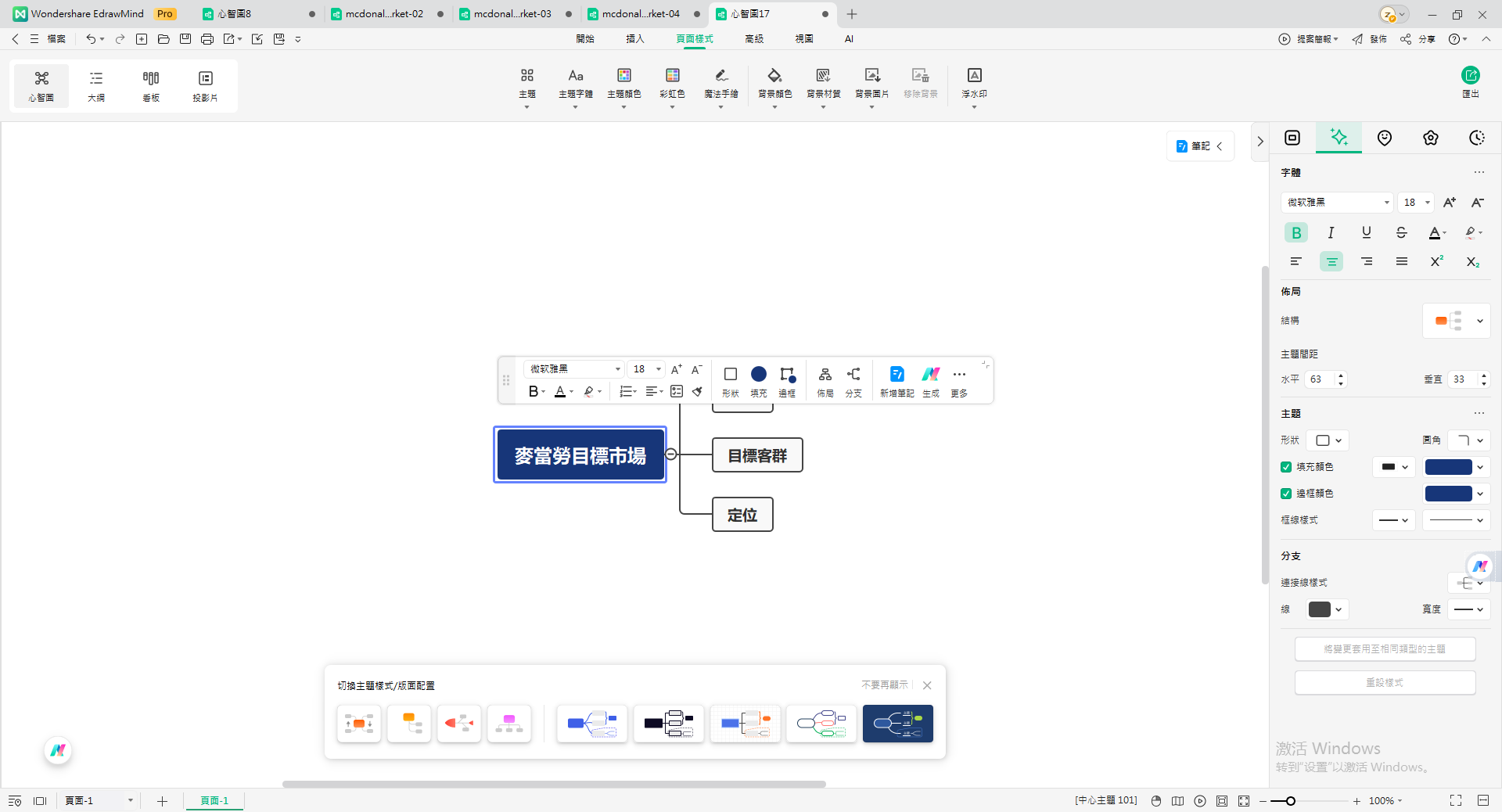
Task: Toggle the Fill Color (填充顏色) checkbox
Action: click(1286, 467)
